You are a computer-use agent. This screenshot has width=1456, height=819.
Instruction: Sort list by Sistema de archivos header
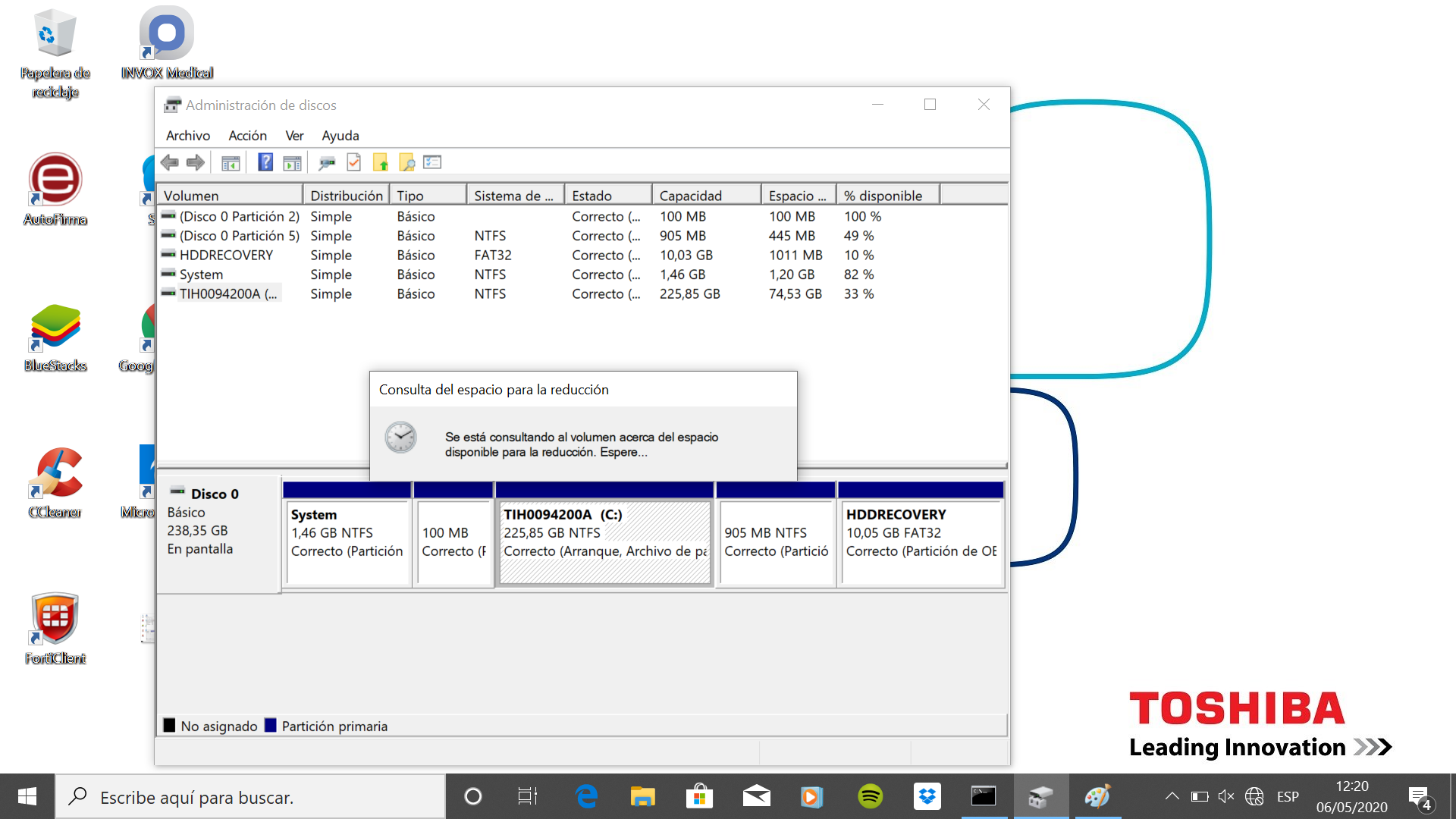pyautogui.click(x=514, y=196)
